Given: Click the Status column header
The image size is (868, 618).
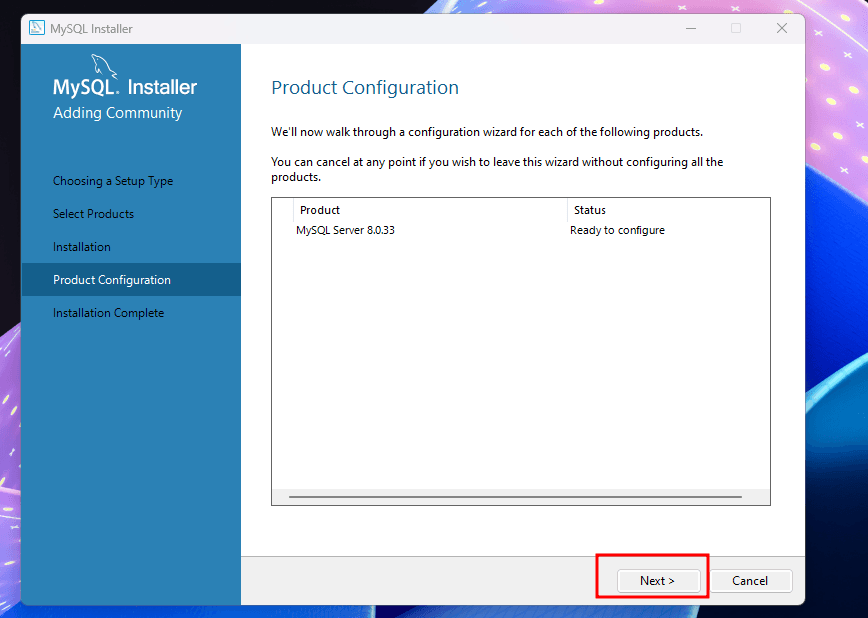Looking at the screenshot, I should 590,210.
